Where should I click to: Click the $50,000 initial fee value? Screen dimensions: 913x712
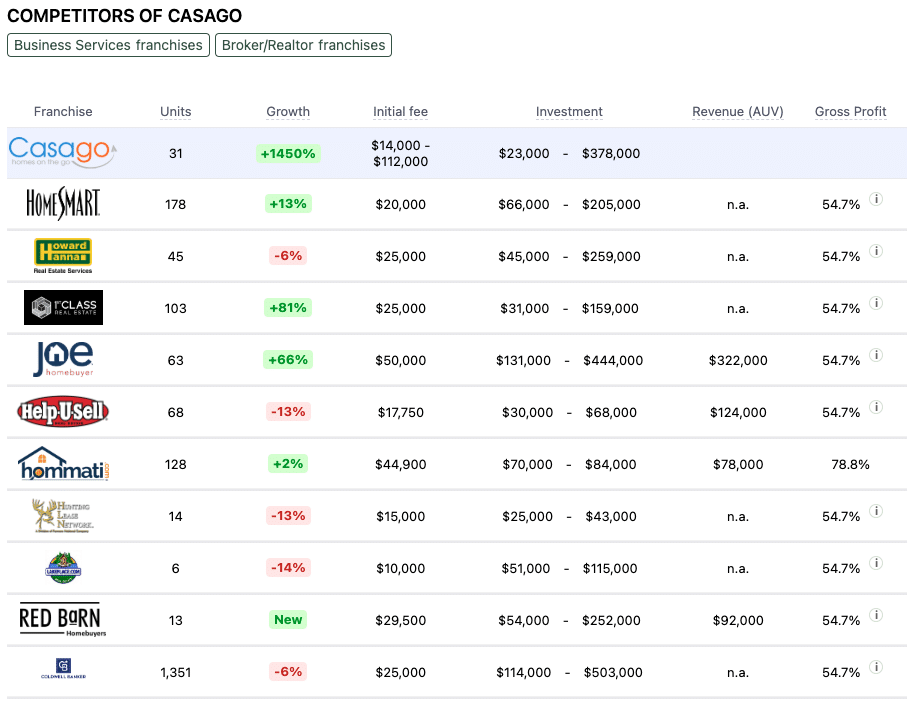click(400, 360)
